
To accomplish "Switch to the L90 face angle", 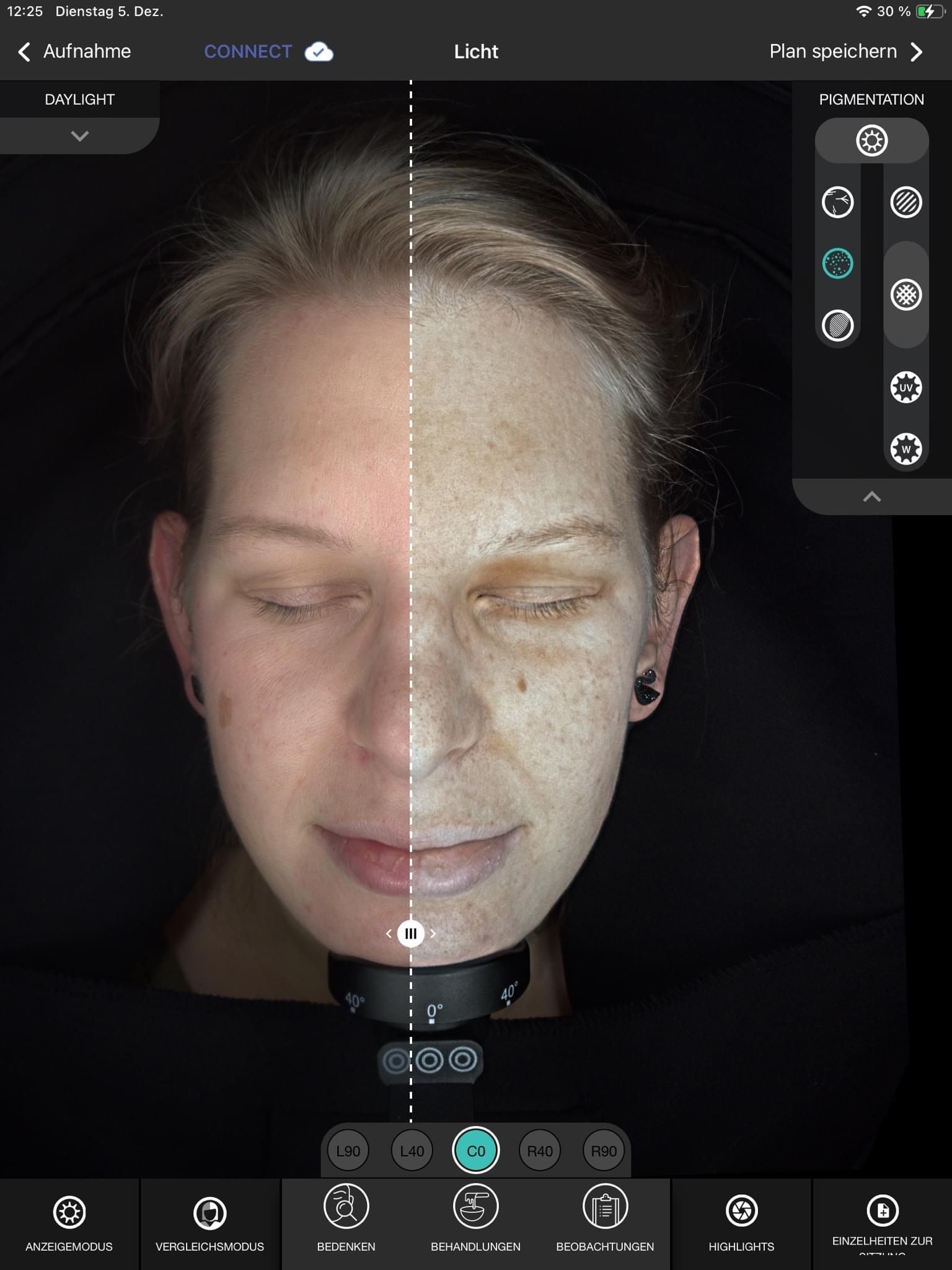I will 348,1151.
